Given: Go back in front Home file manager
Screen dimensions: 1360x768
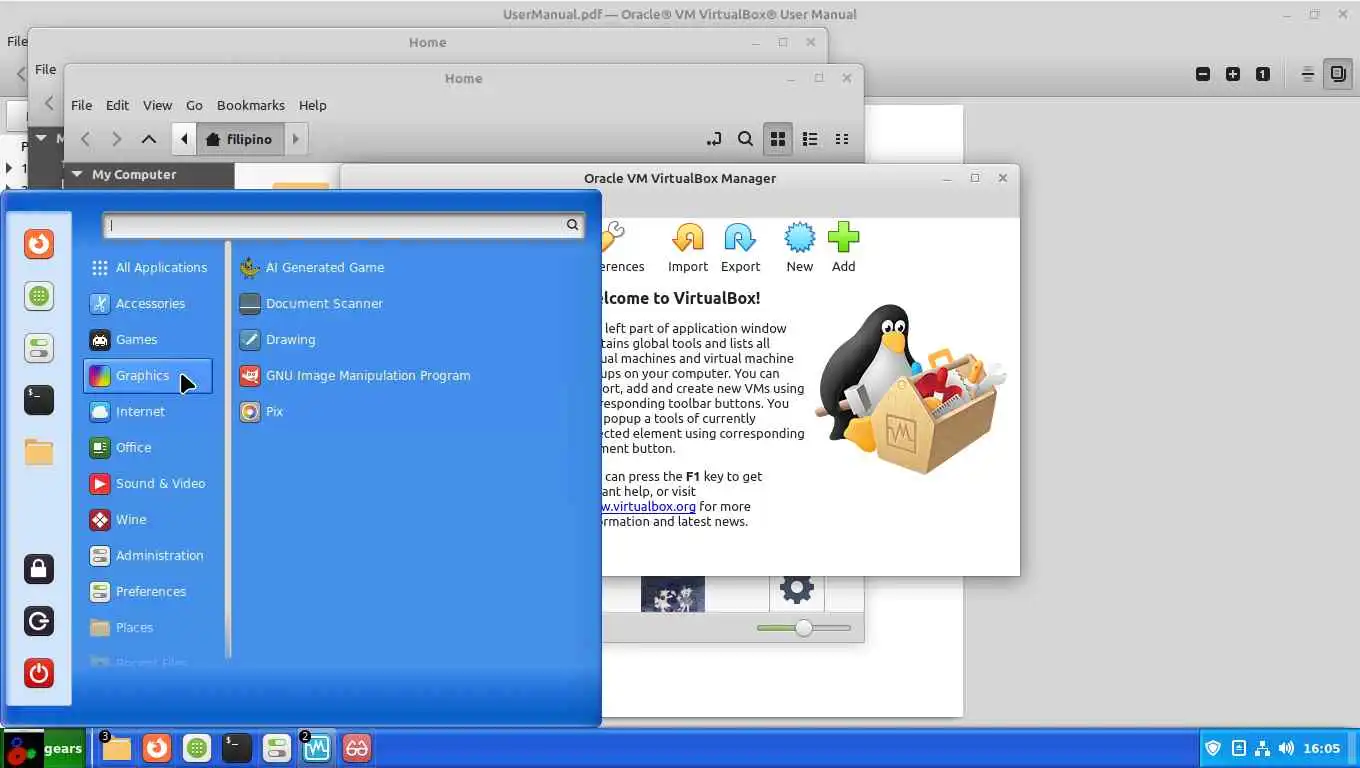Looking at the screenshot, I should [85, 139].
